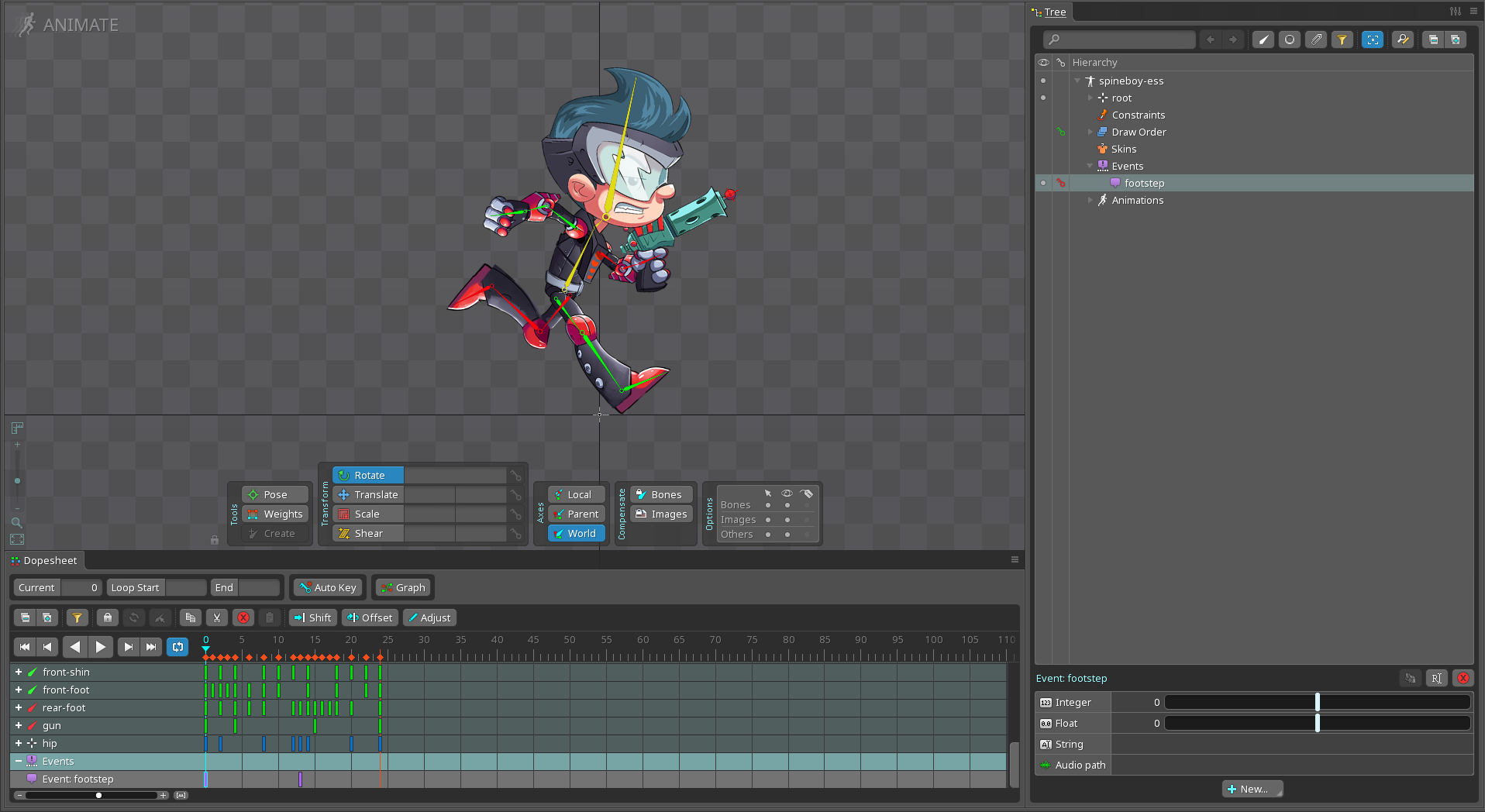Expand the hip row in Dopesheet
Image resolution: width=1485 pixels, height=812 pixels.
pos(19,743)
